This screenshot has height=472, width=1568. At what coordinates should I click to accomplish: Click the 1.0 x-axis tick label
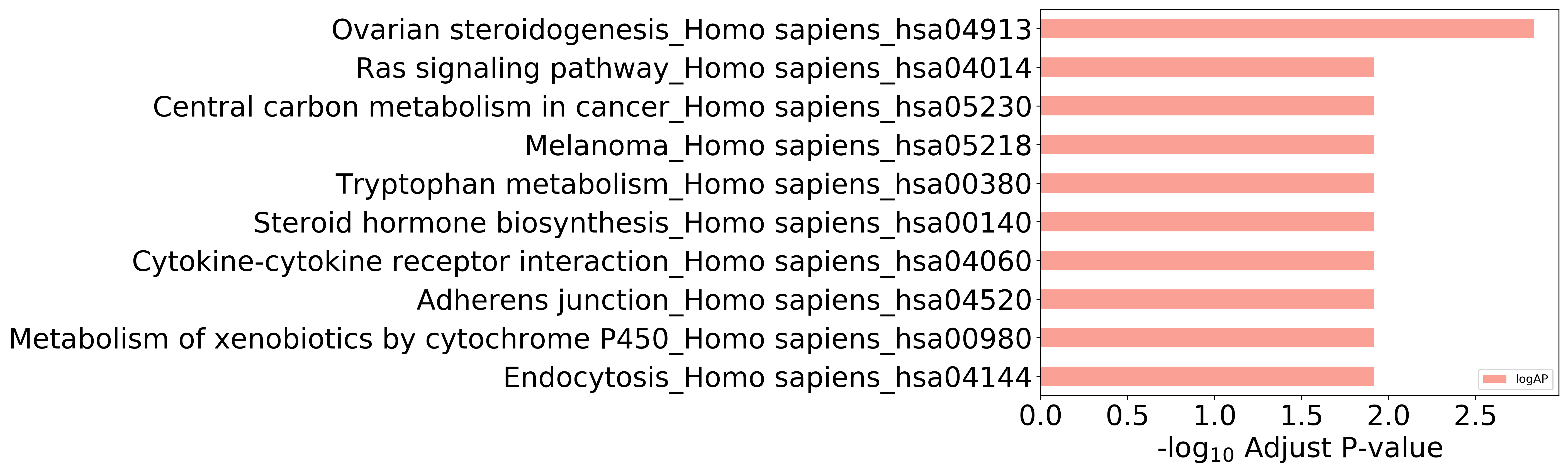(x=1214, y=417)
